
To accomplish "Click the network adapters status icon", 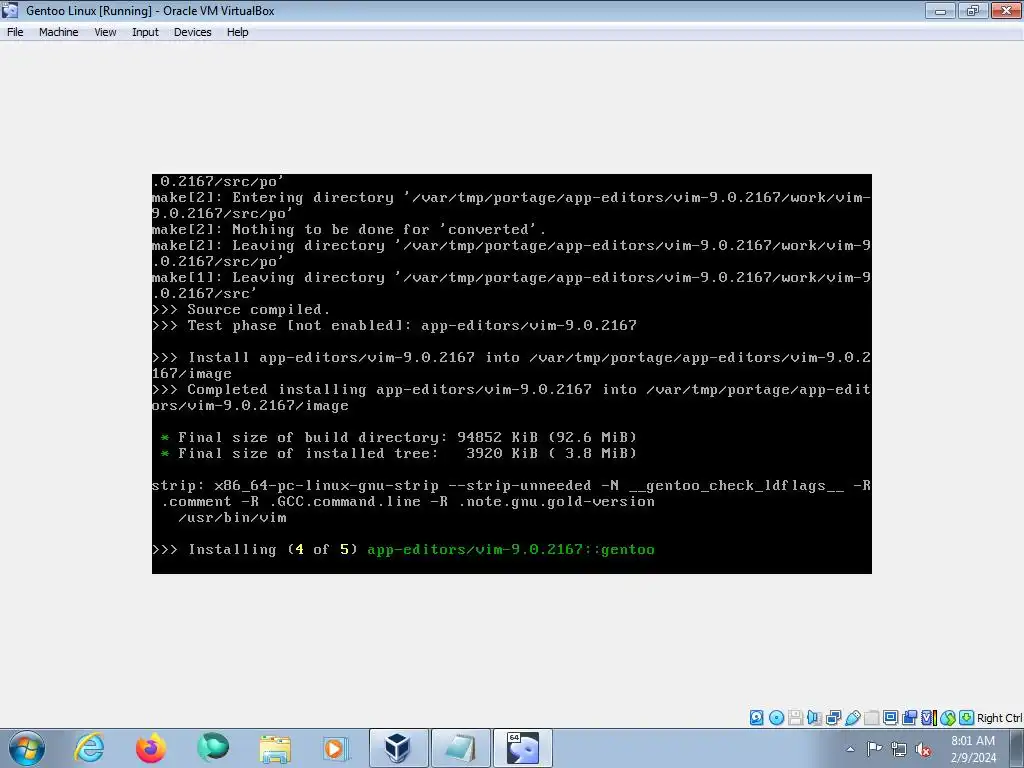I will coord(833,718).
